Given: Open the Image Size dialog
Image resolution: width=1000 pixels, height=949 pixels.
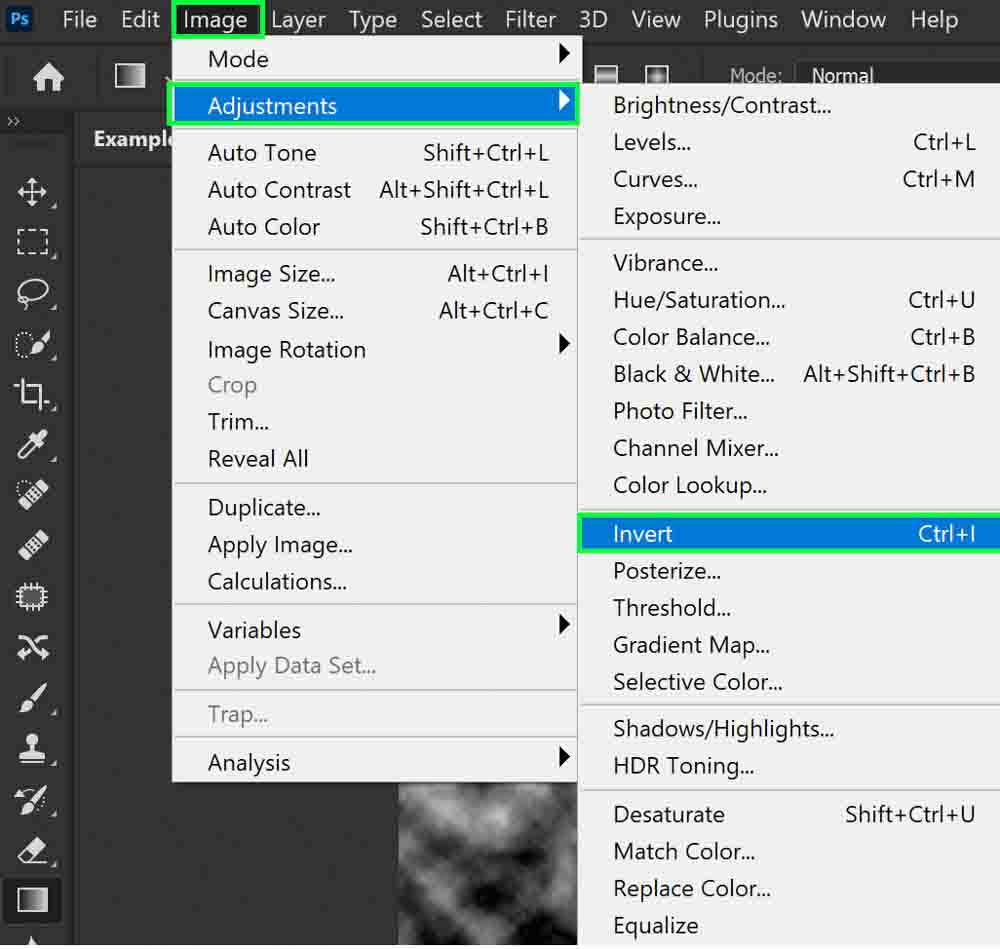Looking at the screenshot, I should point(376,274).
